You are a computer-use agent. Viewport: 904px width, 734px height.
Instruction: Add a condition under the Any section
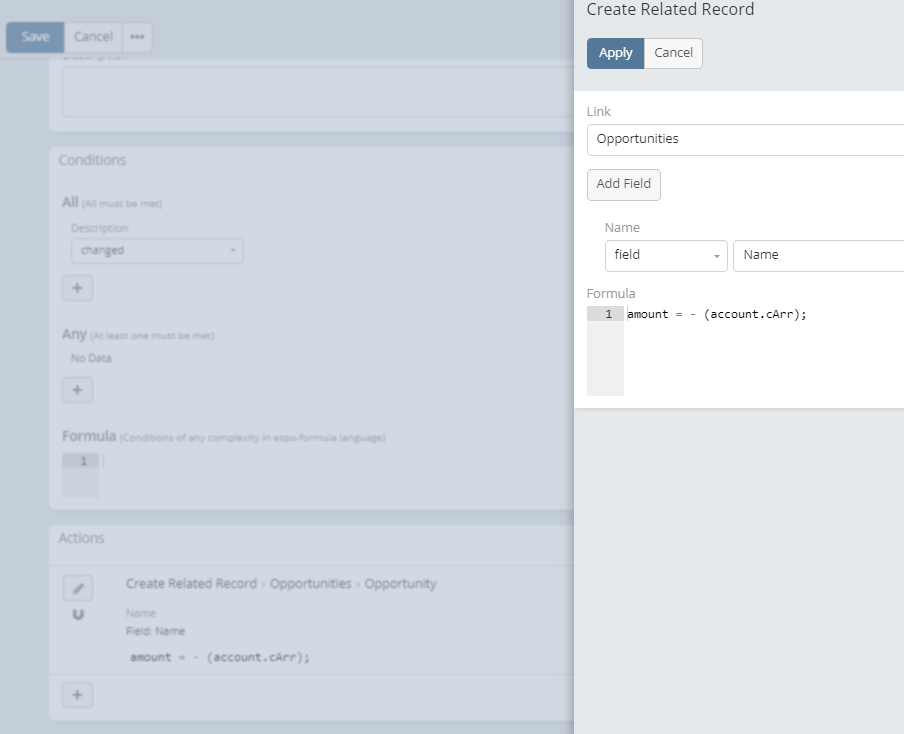coord(77,389)
